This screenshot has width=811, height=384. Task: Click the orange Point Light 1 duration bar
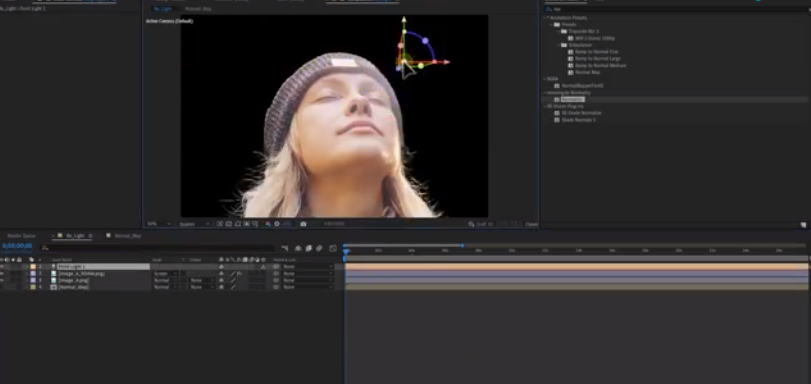click(x=577, y=267)
